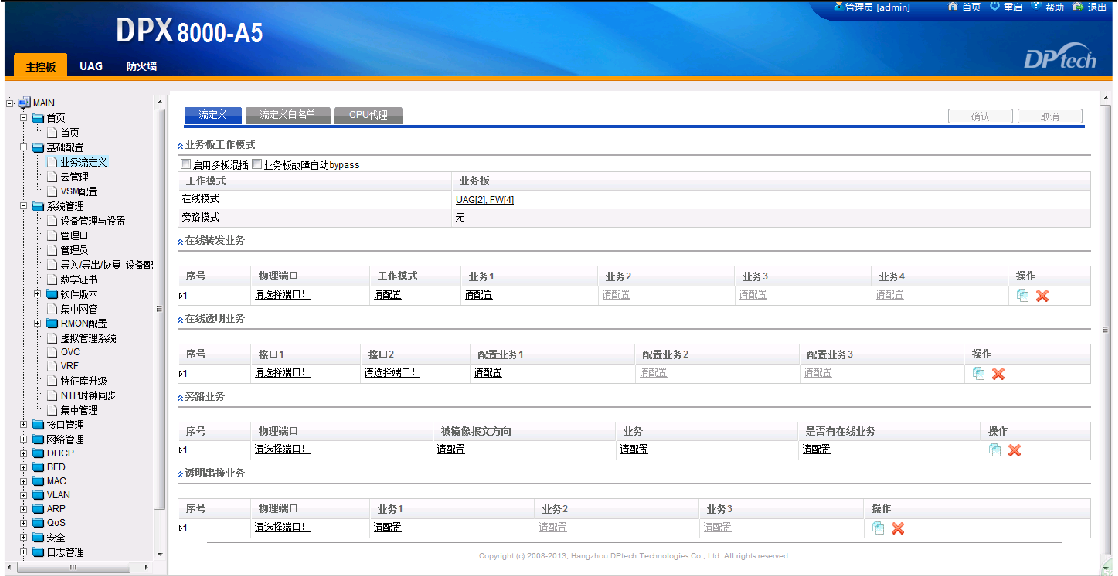This screenshot has height=576, width=1118.
Task: Open the UAG tab
Action: pyautogui.click(x=91, y=65)
